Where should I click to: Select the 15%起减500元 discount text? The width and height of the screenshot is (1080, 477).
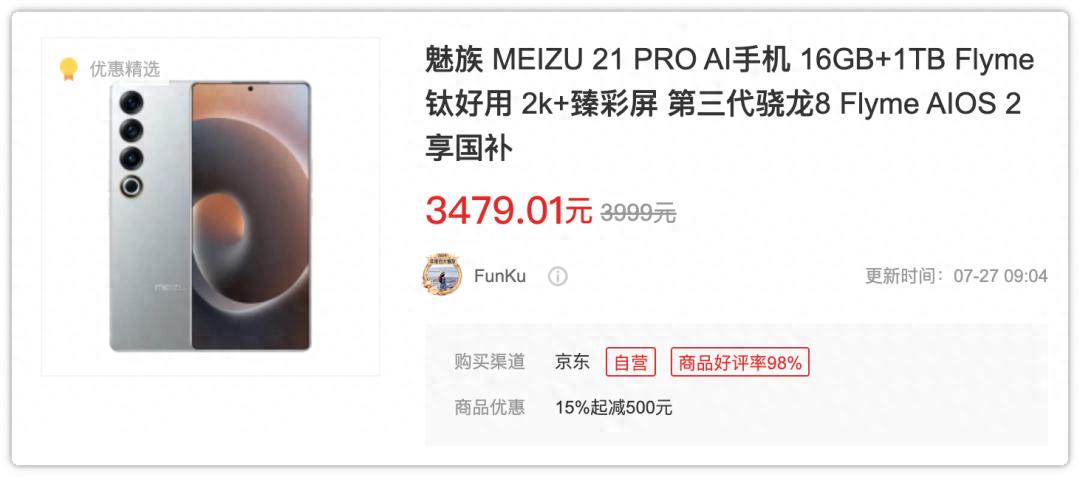614,407
